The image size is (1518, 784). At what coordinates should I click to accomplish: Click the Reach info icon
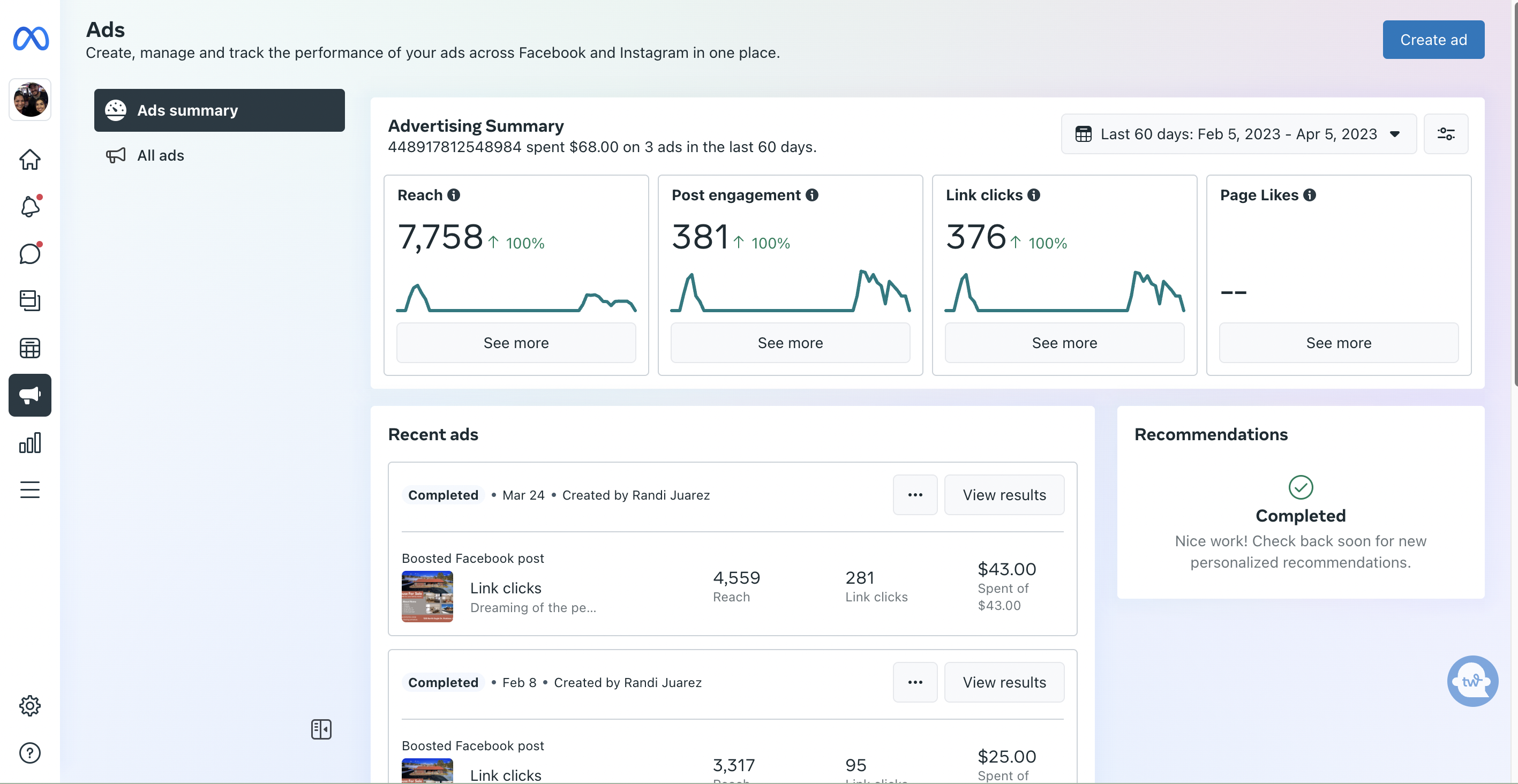453,195
